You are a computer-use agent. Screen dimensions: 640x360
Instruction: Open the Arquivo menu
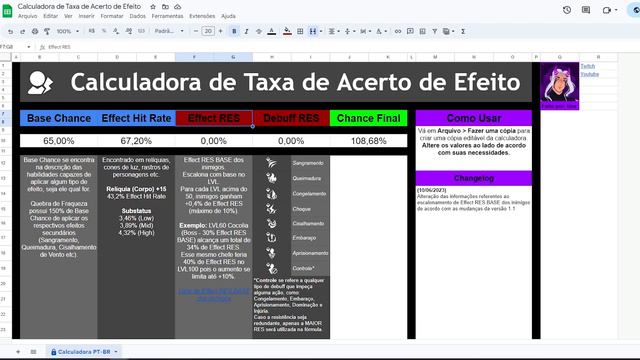point(27,16)
